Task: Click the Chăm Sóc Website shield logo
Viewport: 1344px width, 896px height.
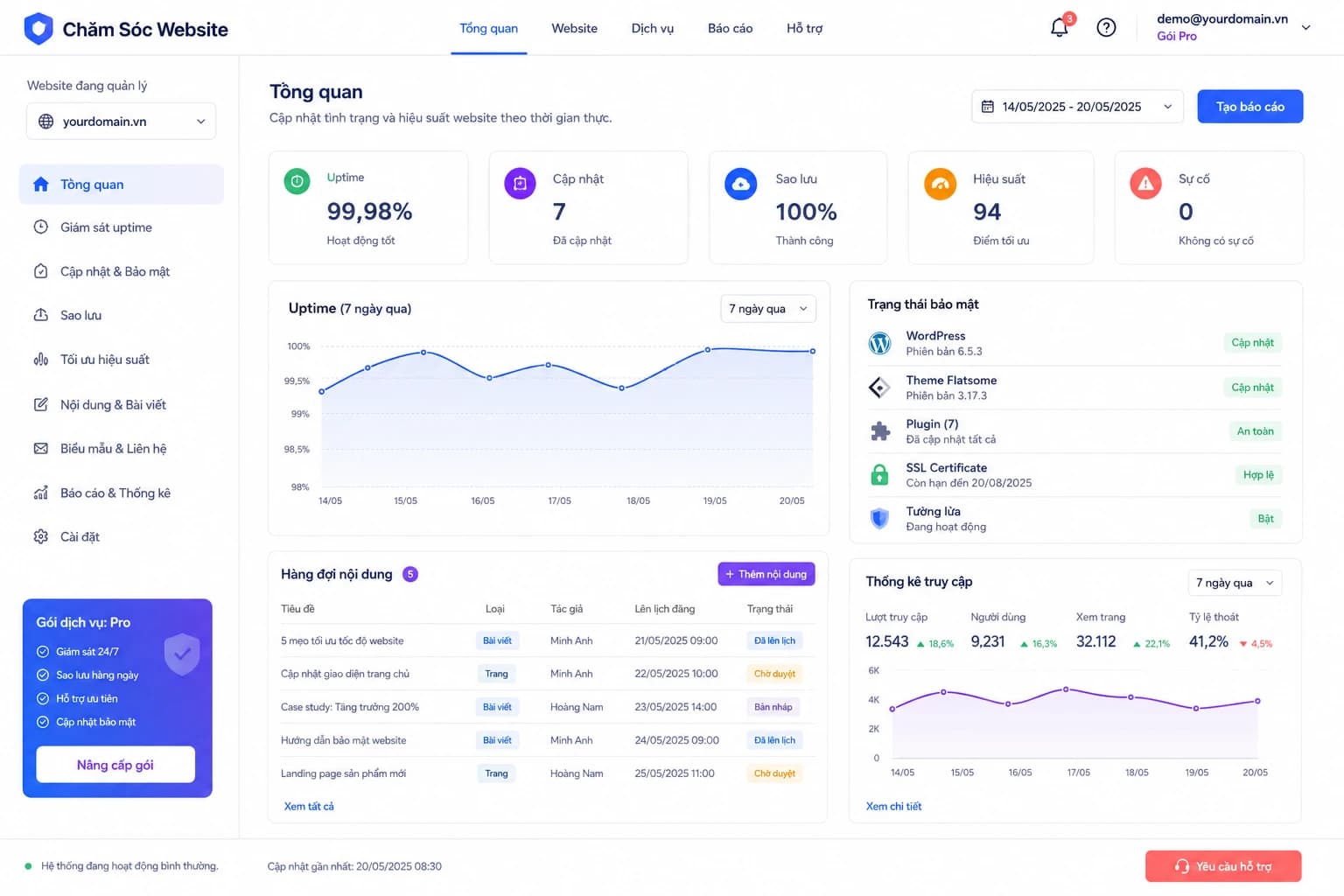Action: 38,29
